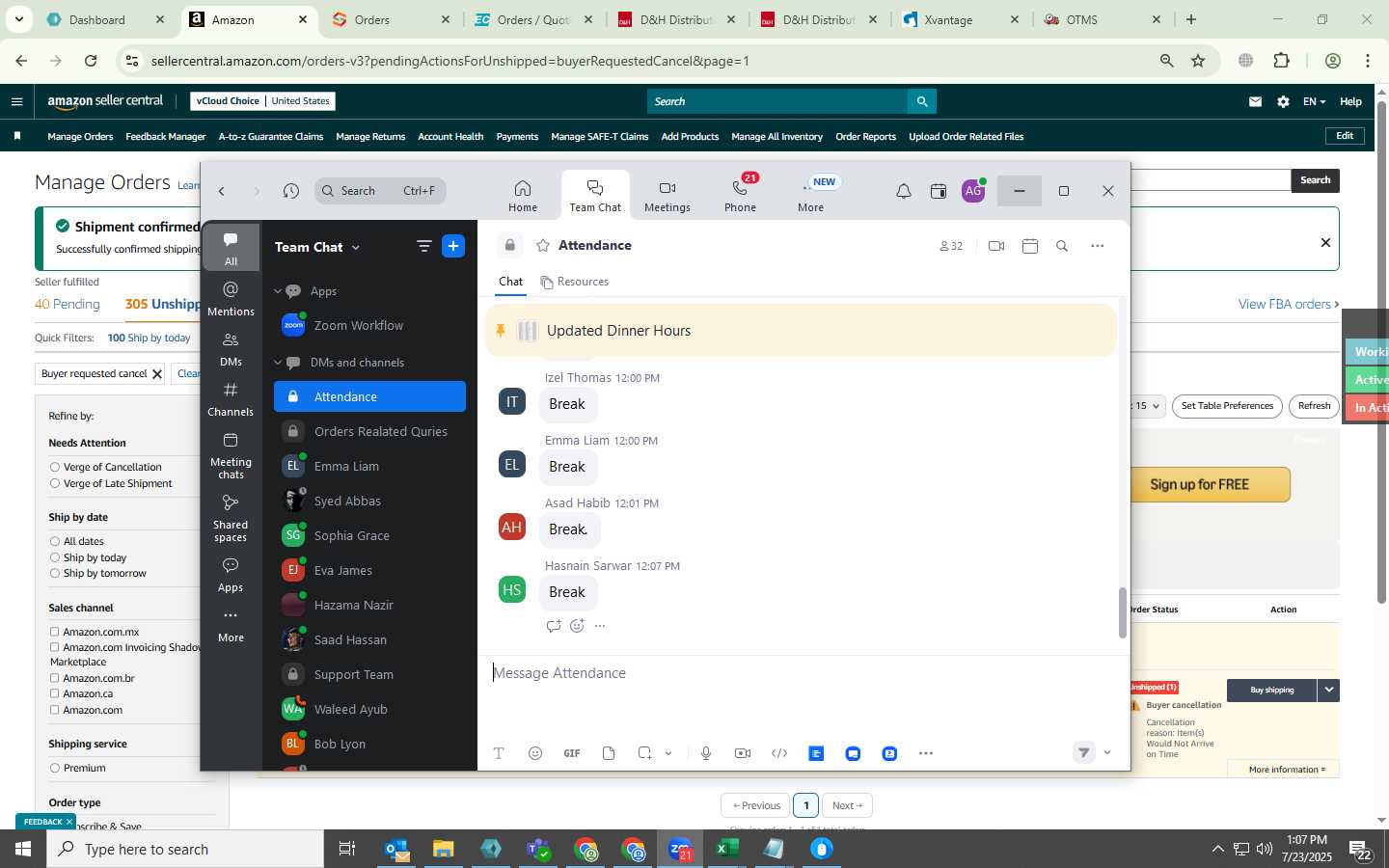
Task: Check Amazon.com.mx sales channel
Action: click(x=55, y=632)
